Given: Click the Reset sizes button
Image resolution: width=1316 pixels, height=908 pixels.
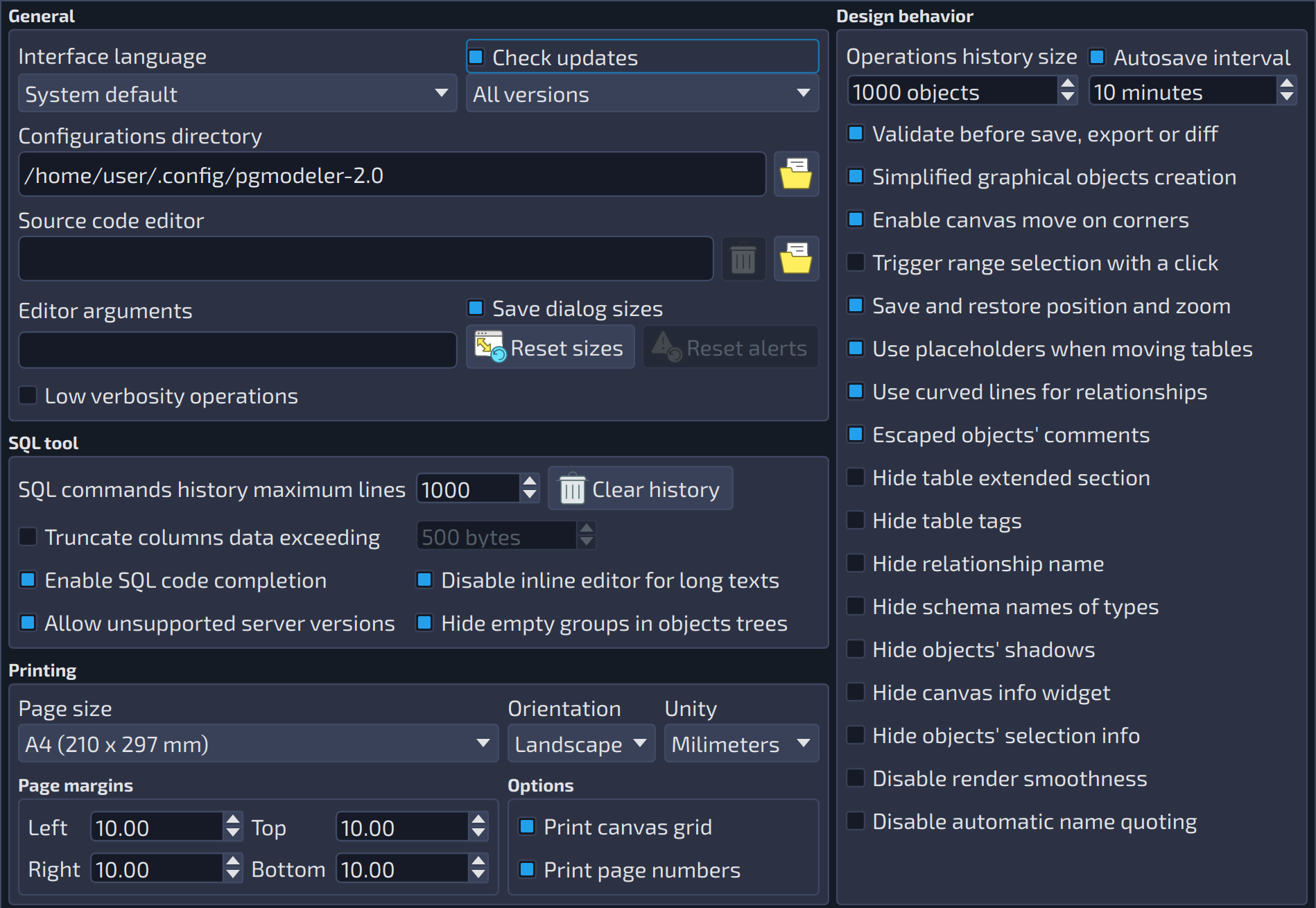Looking at the screenshot, I should tap(550, 347).
